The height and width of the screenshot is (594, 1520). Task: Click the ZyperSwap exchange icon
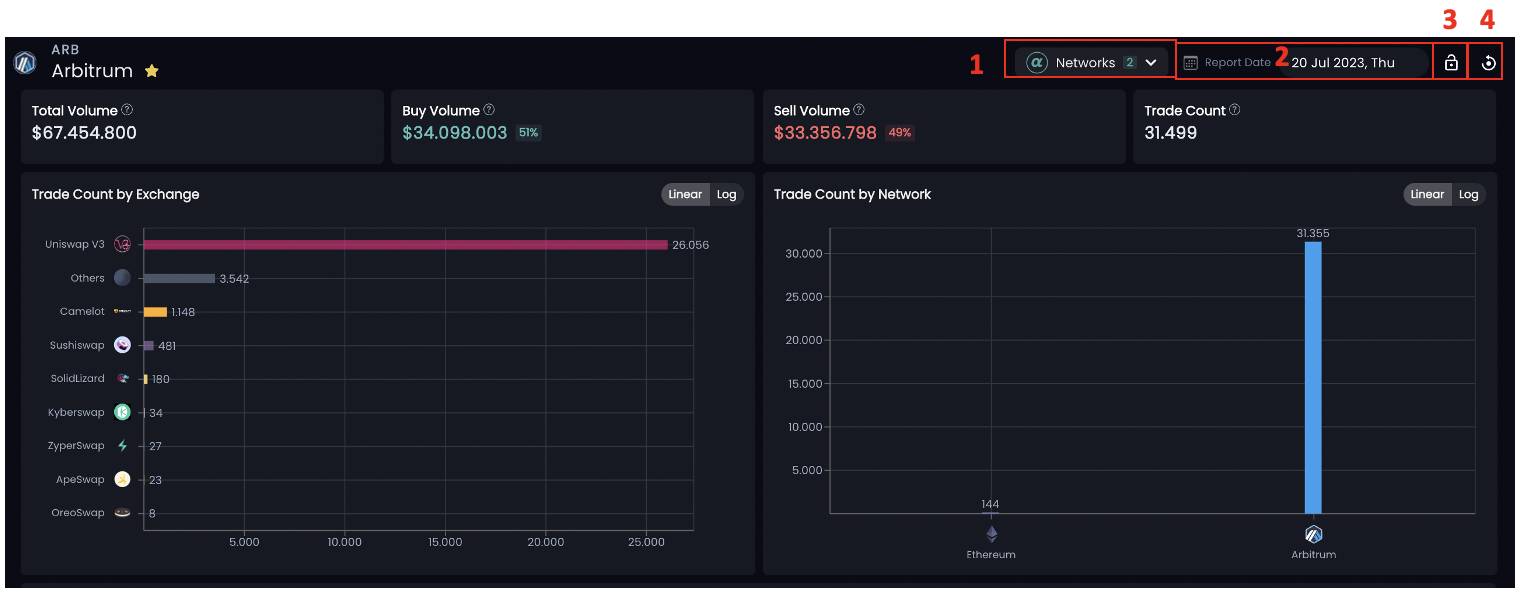tap(123, 446)
